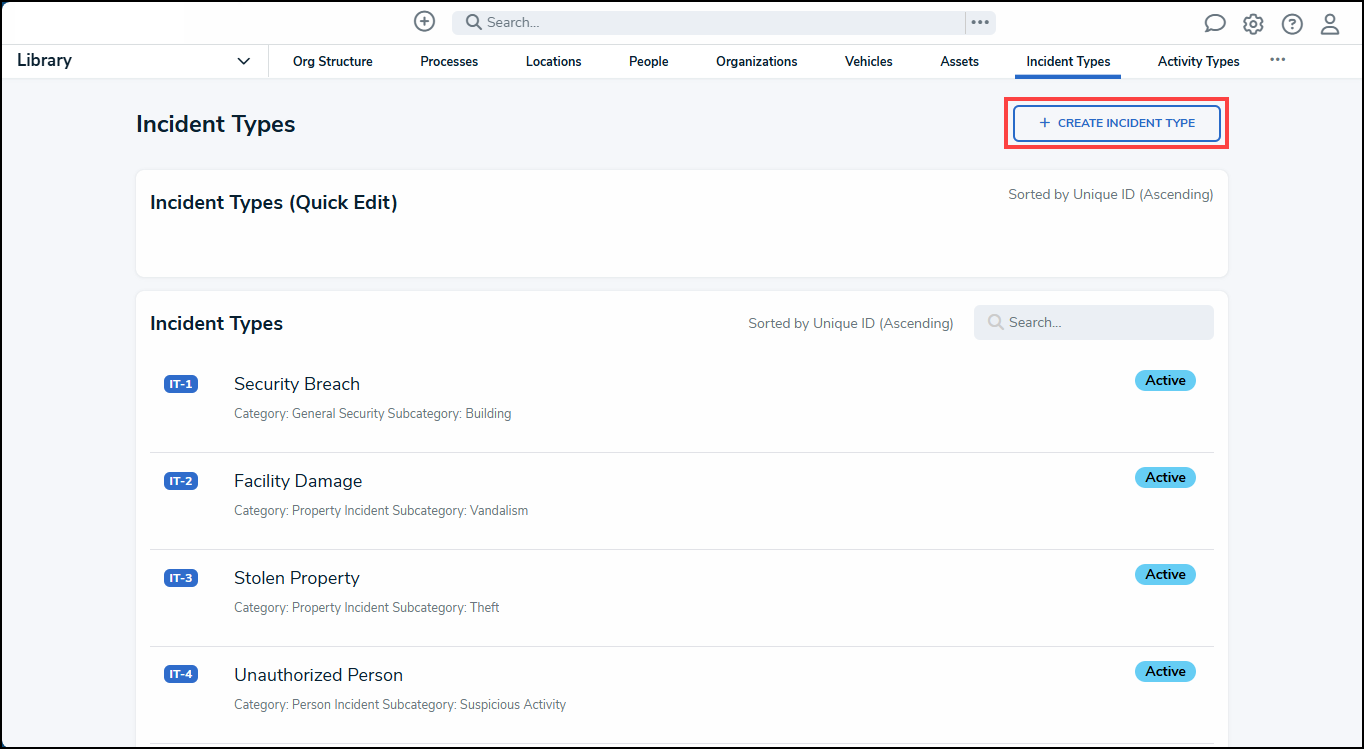
Task: Click the IT-1 identifier badge
Action: (181, 384)
